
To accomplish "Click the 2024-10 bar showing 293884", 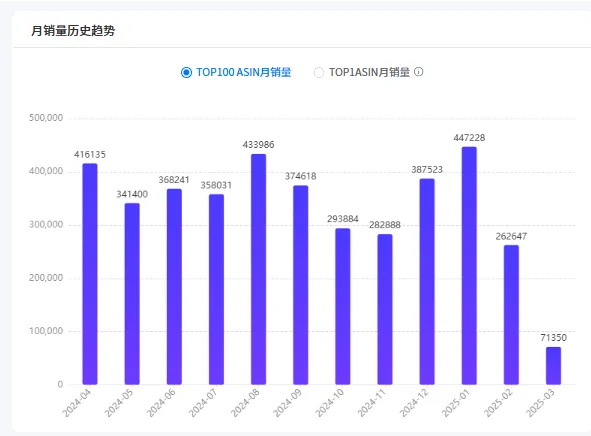I will 343,306.
